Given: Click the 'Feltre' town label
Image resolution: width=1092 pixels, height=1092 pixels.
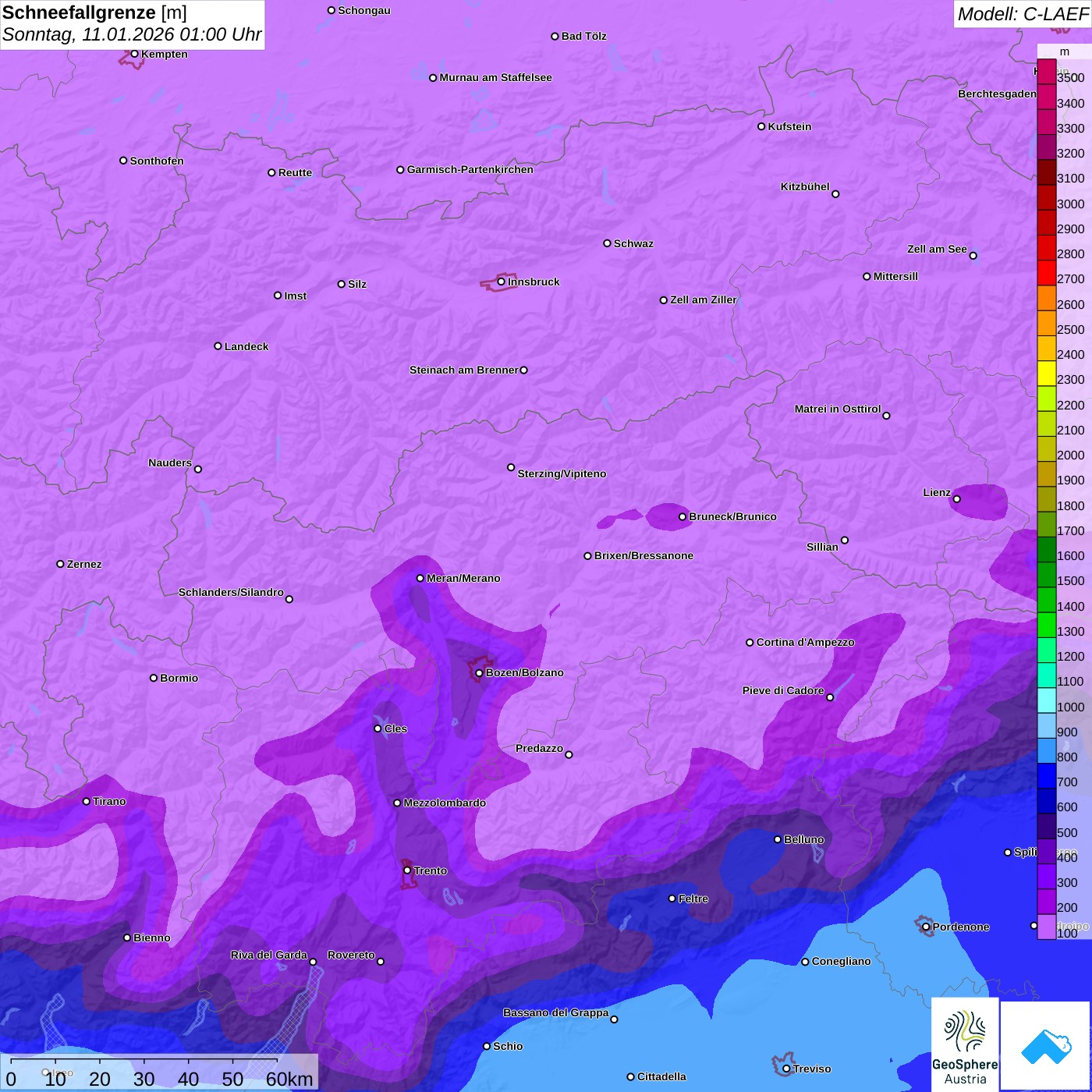Looking at the screenshot, I should [x=693, y=899].
